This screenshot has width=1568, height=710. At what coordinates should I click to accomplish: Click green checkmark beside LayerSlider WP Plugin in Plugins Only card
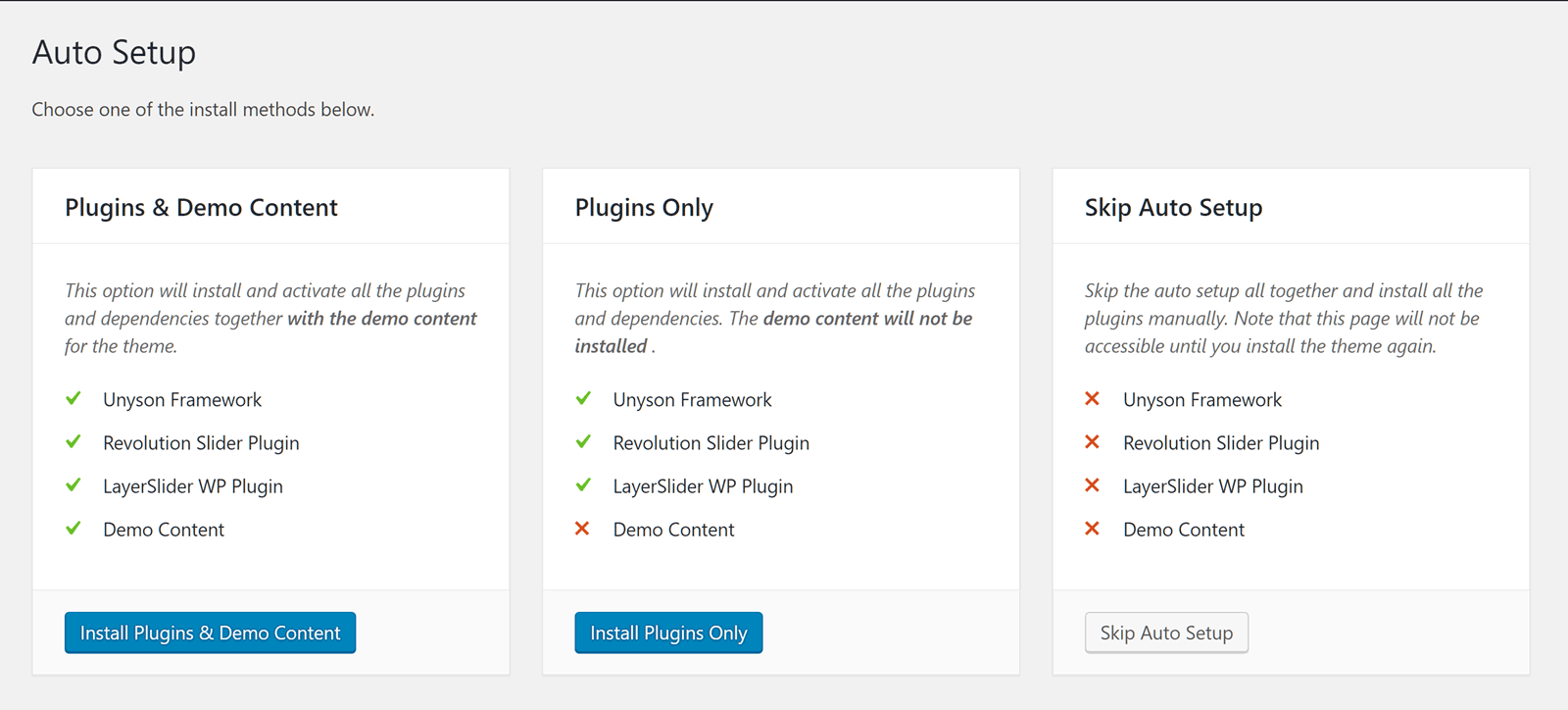coord(583,485)
